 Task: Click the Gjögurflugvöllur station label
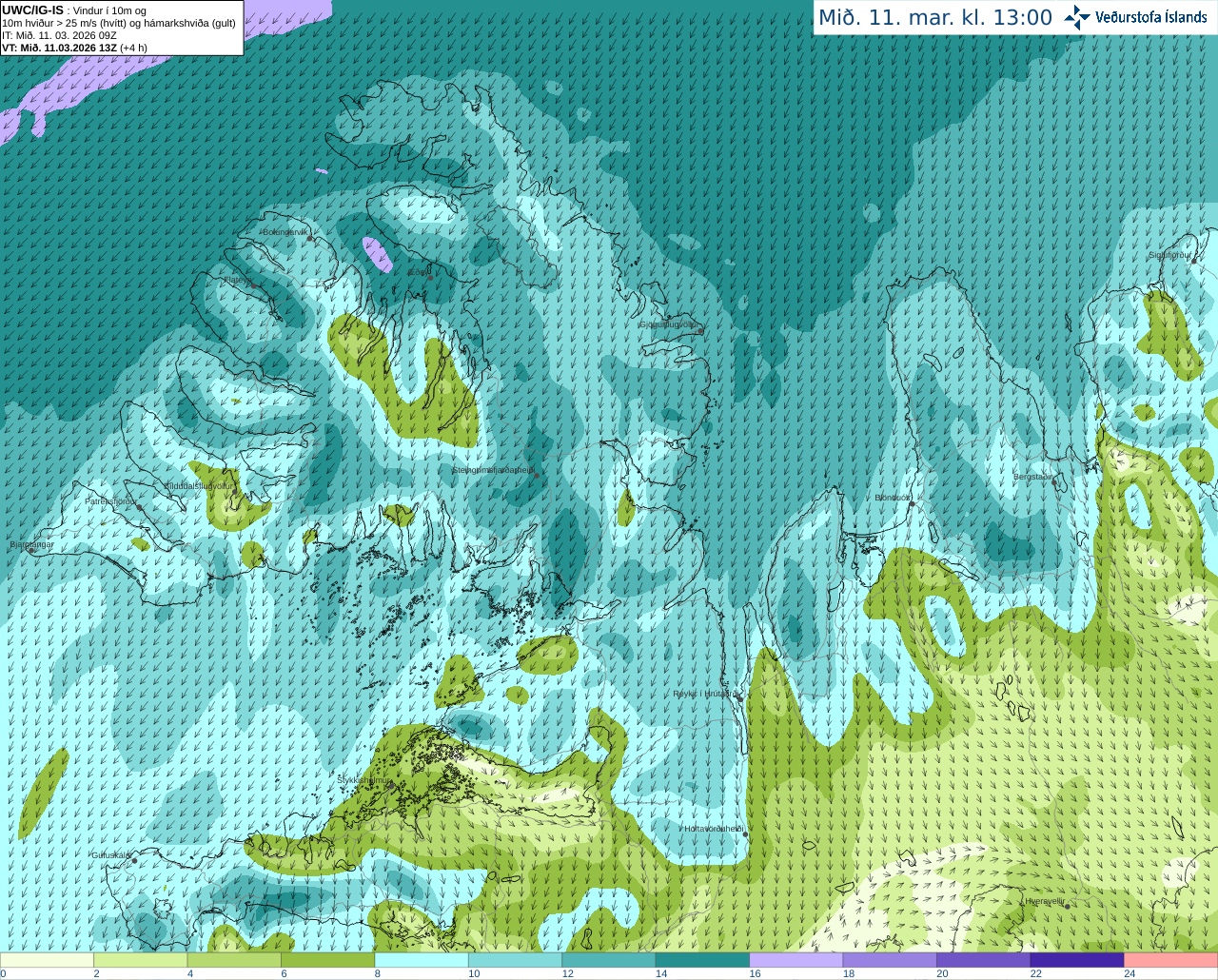pos(669,324)
